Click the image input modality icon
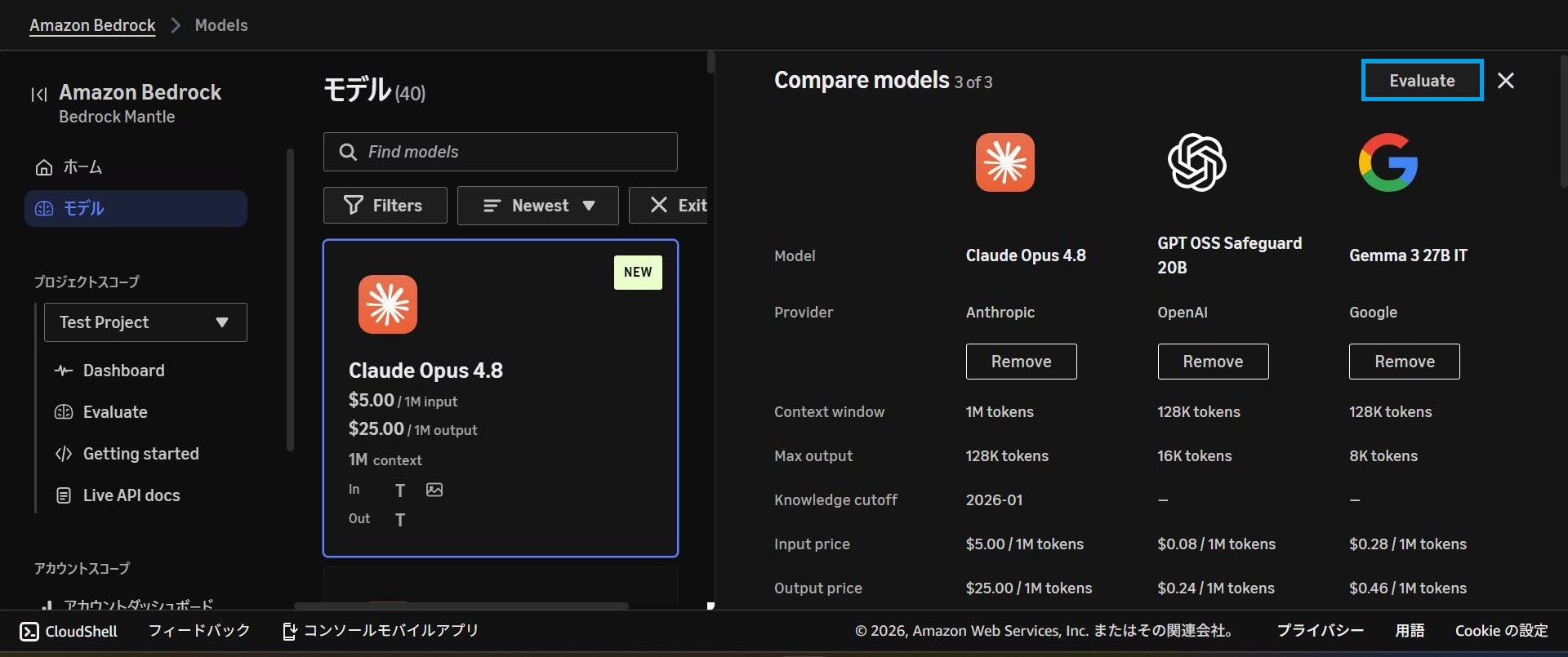This screenshot has width=1568, height=657. click(x=434, y=490)
